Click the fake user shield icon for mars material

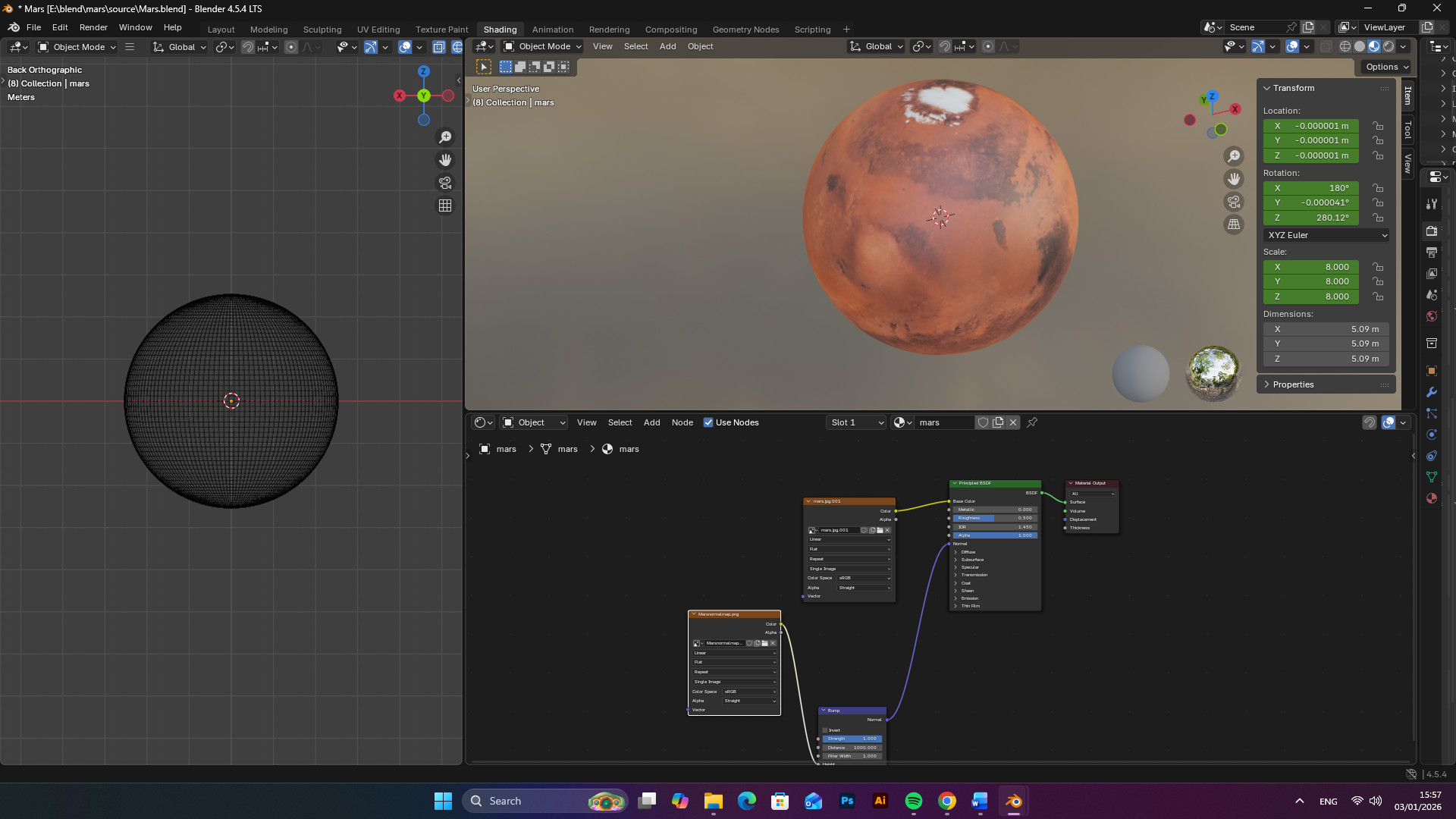point(983,422)
